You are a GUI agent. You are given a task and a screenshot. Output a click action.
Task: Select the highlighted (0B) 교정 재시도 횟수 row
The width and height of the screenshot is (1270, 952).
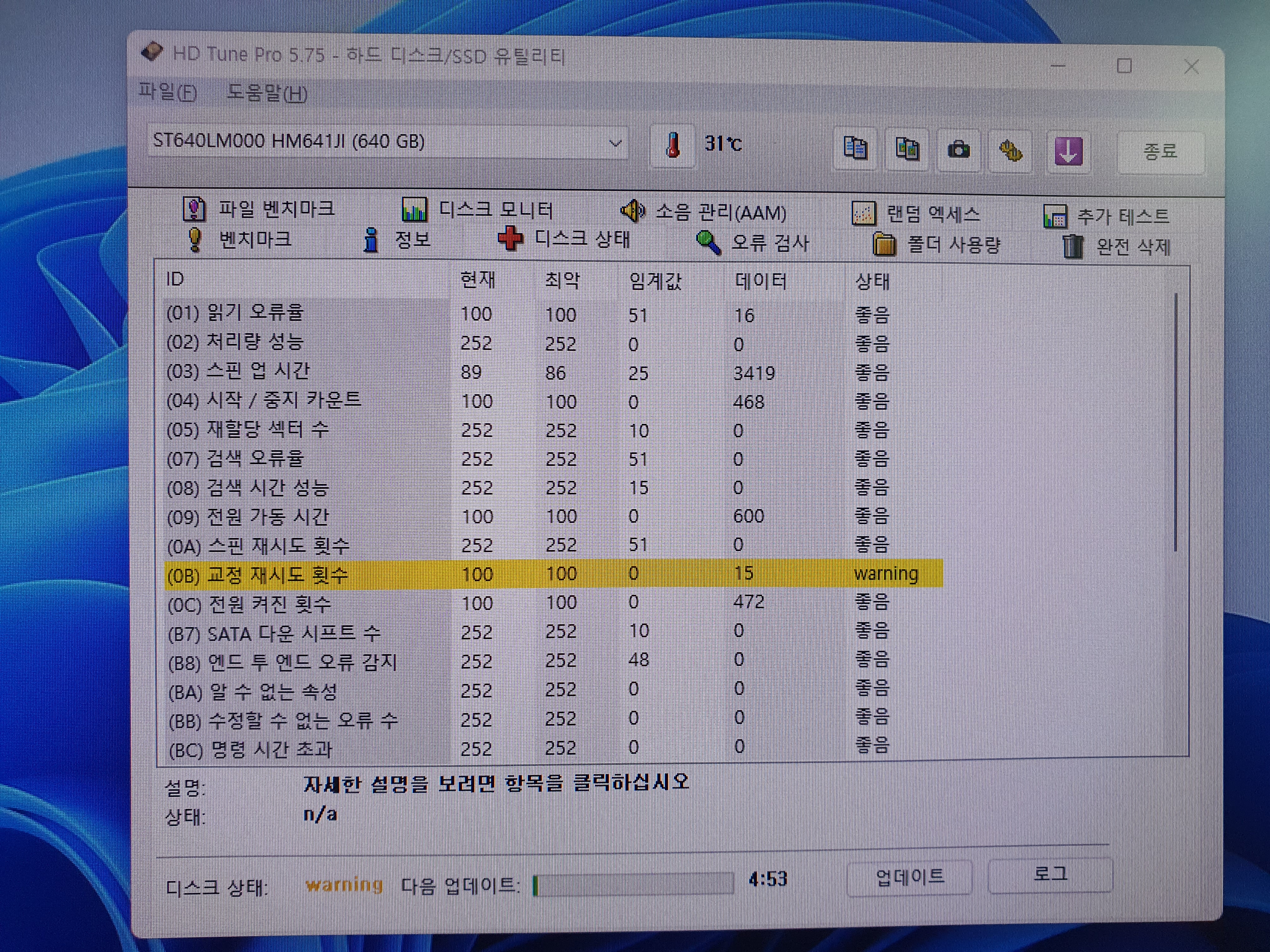coord(553,574)
